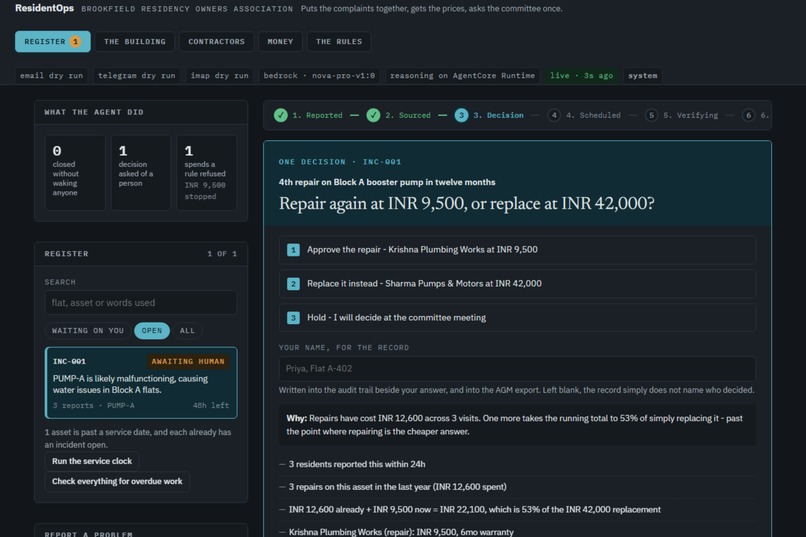
Task: Click the Repair again or replace headline
Action: (467, 203)
